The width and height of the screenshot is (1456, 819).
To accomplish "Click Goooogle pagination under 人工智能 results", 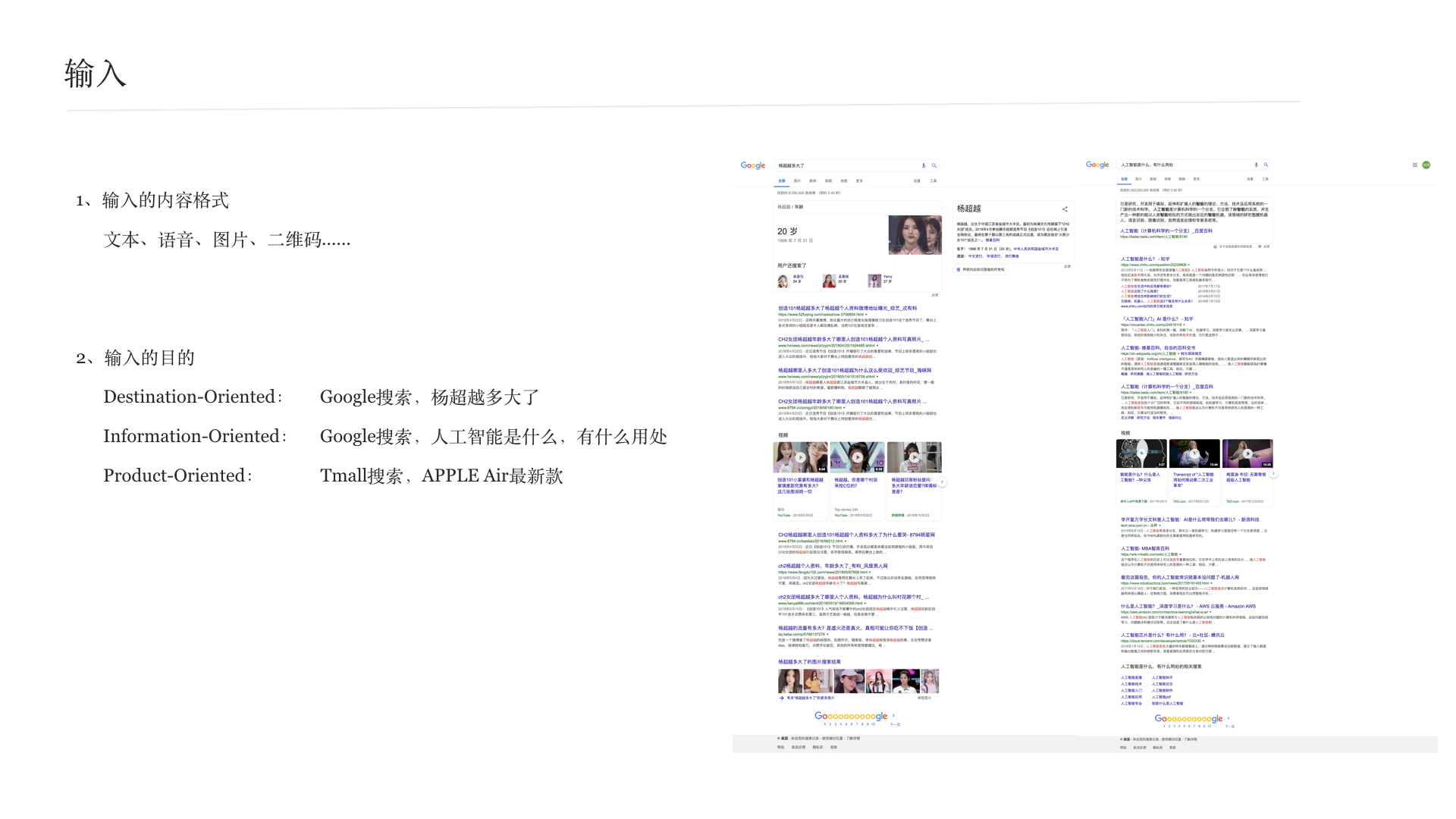I will click(x=1188, y=718).
